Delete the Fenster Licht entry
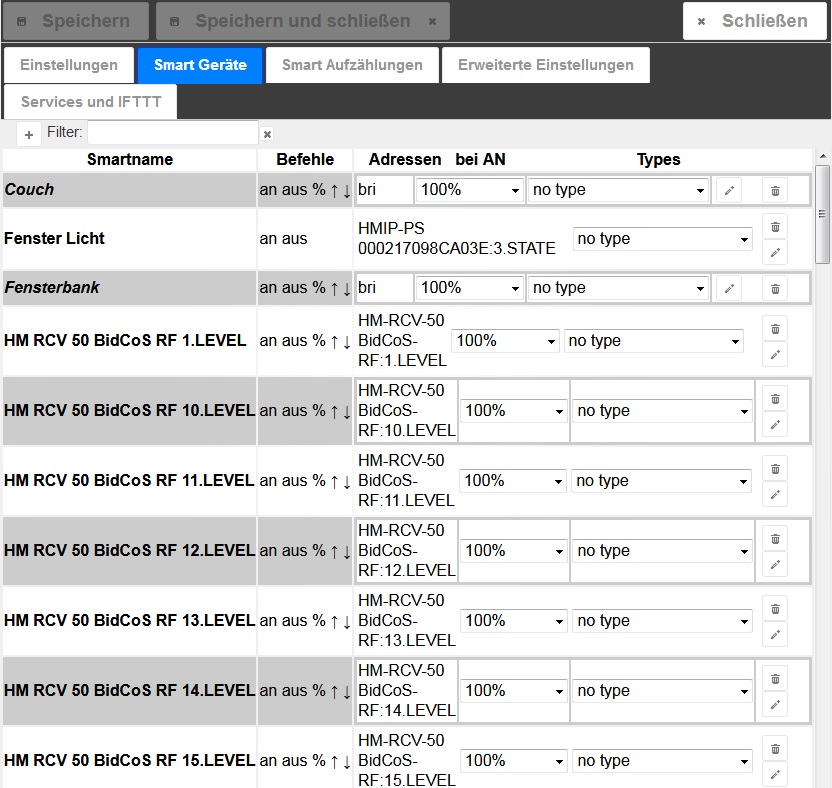 [775, 226]
